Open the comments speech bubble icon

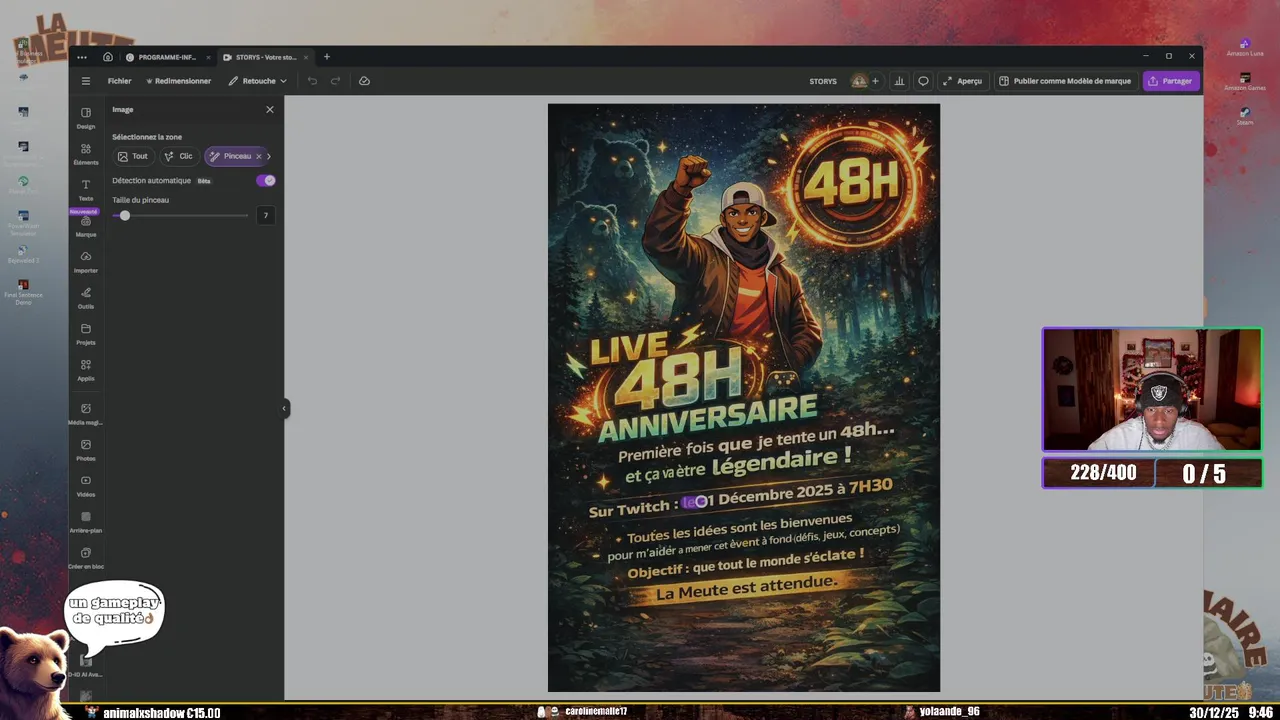click(x=923, y=81)
